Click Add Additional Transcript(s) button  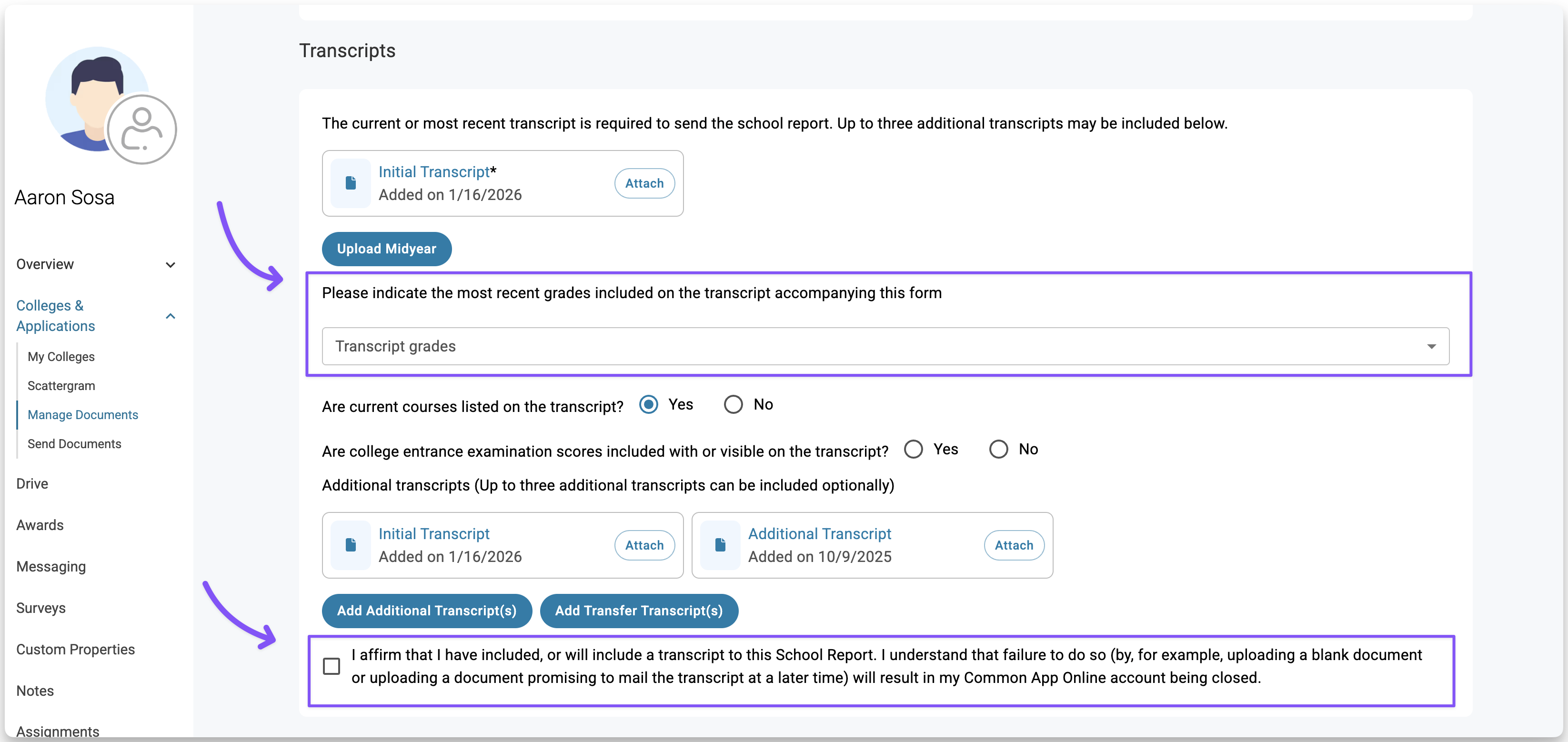pos(426,611)
